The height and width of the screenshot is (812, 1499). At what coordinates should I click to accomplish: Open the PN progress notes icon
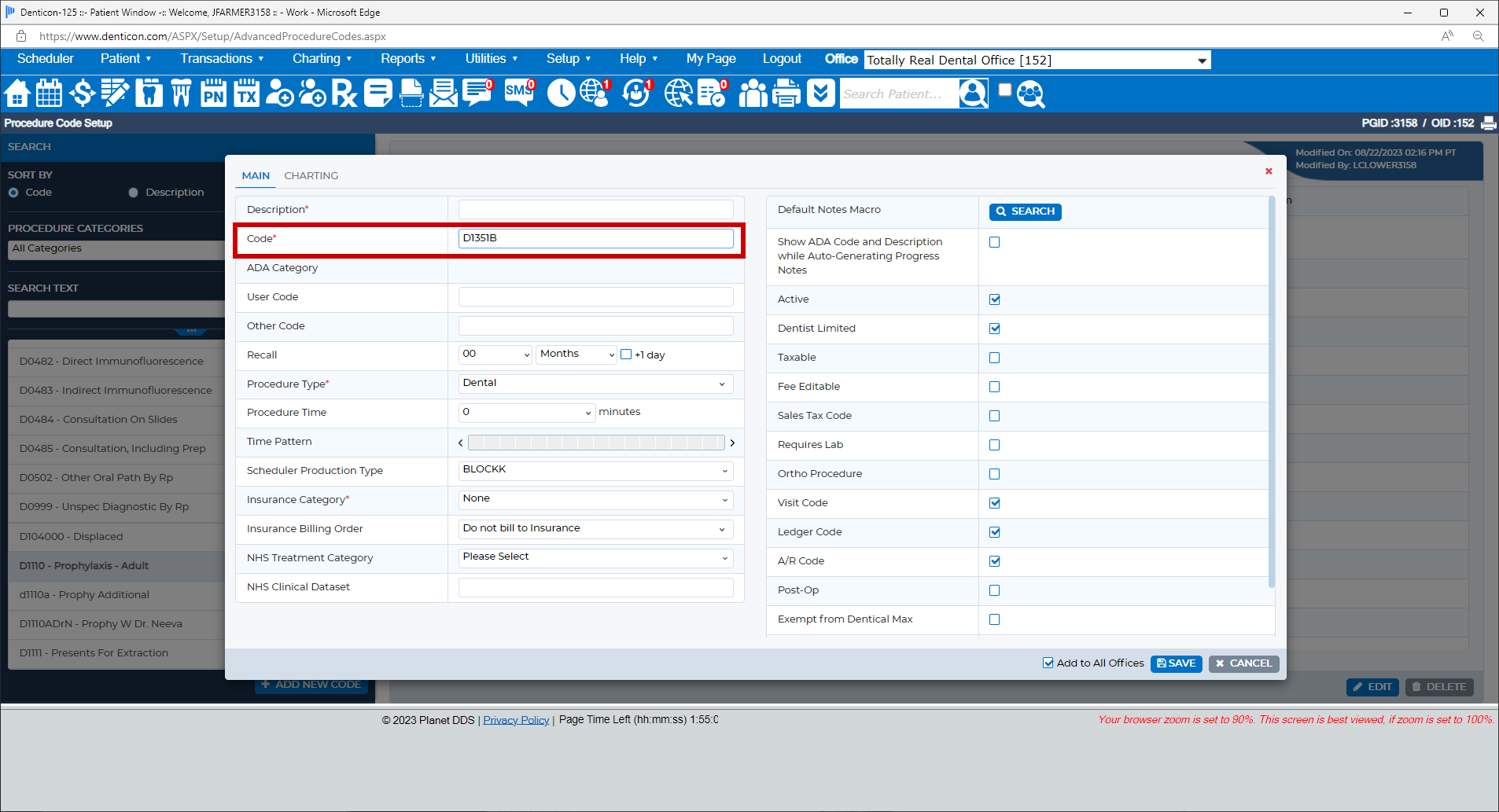coord(212,94)
